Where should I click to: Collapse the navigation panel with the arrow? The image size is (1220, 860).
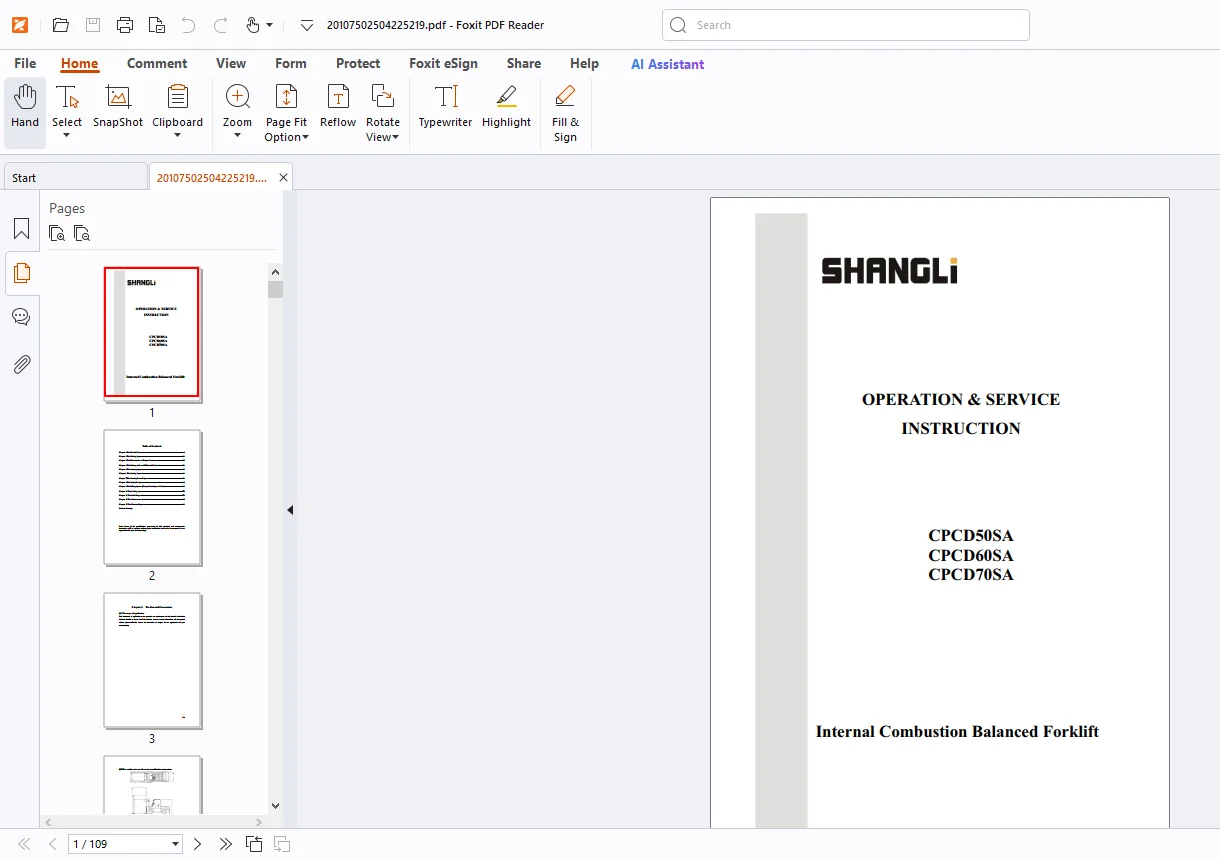[x=290, y=510]
